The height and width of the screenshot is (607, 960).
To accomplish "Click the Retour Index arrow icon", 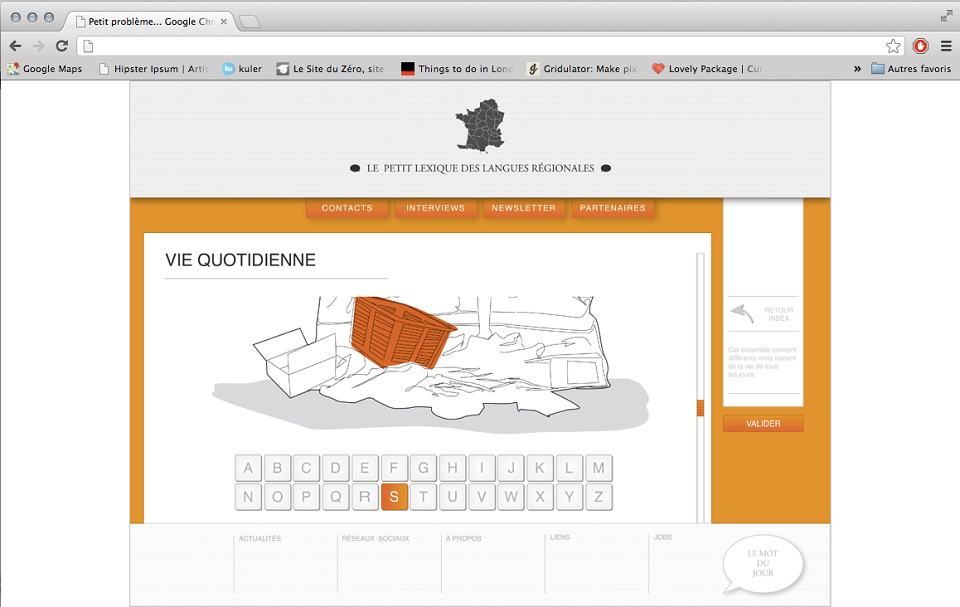I will 743,314.
